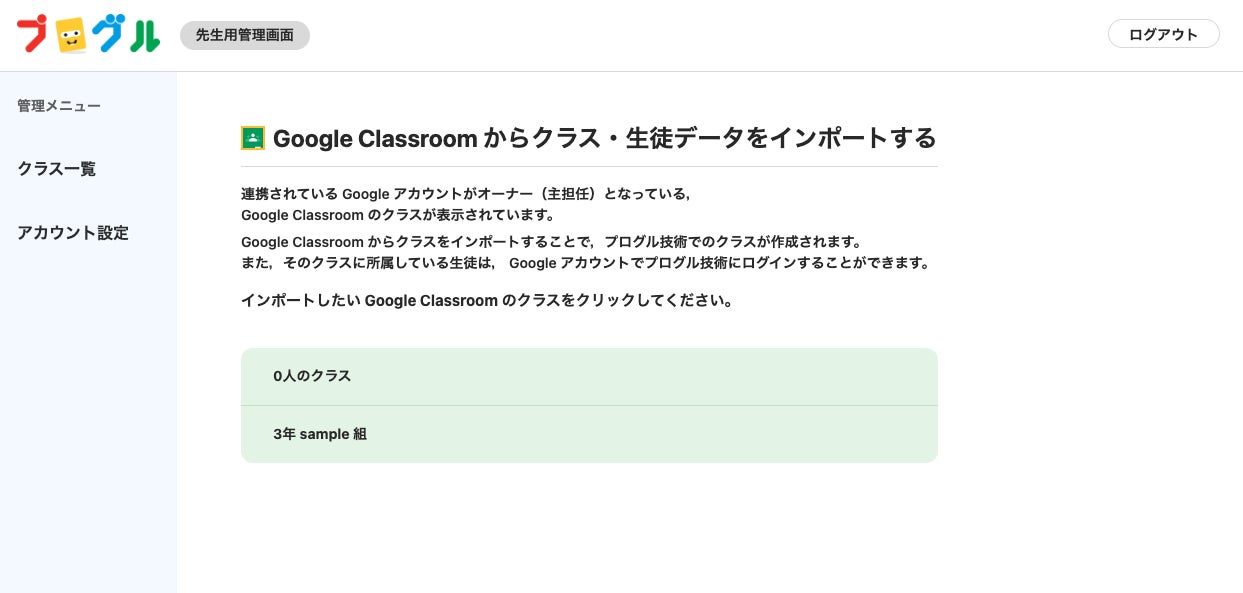The image size is (1243, 593).
Task: Click the blue グ letter in the logo
Action: (x=108, y=35)
